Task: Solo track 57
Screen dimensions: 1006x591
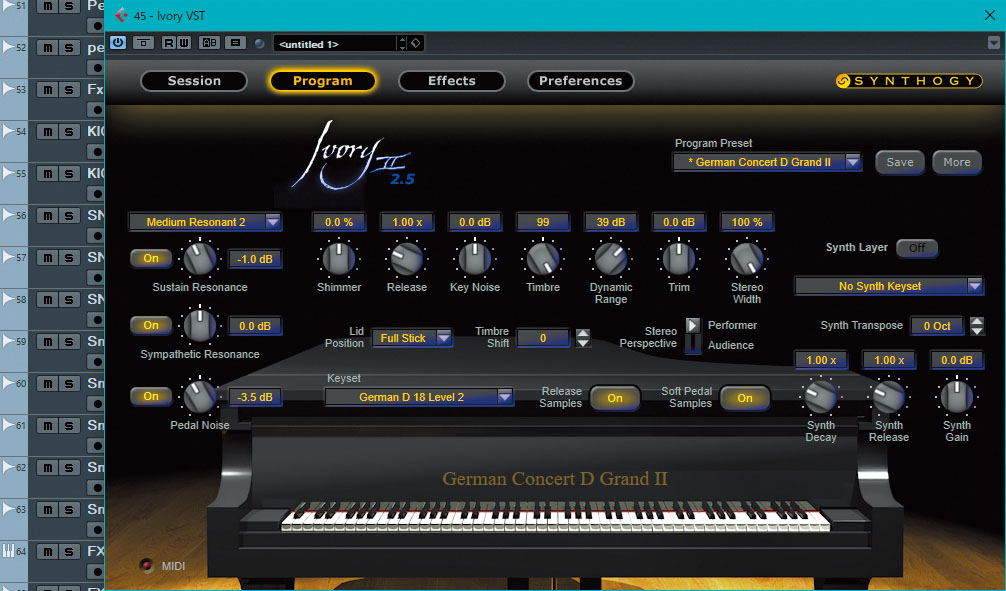Action: pyautogui.click(x=69, y=257)
